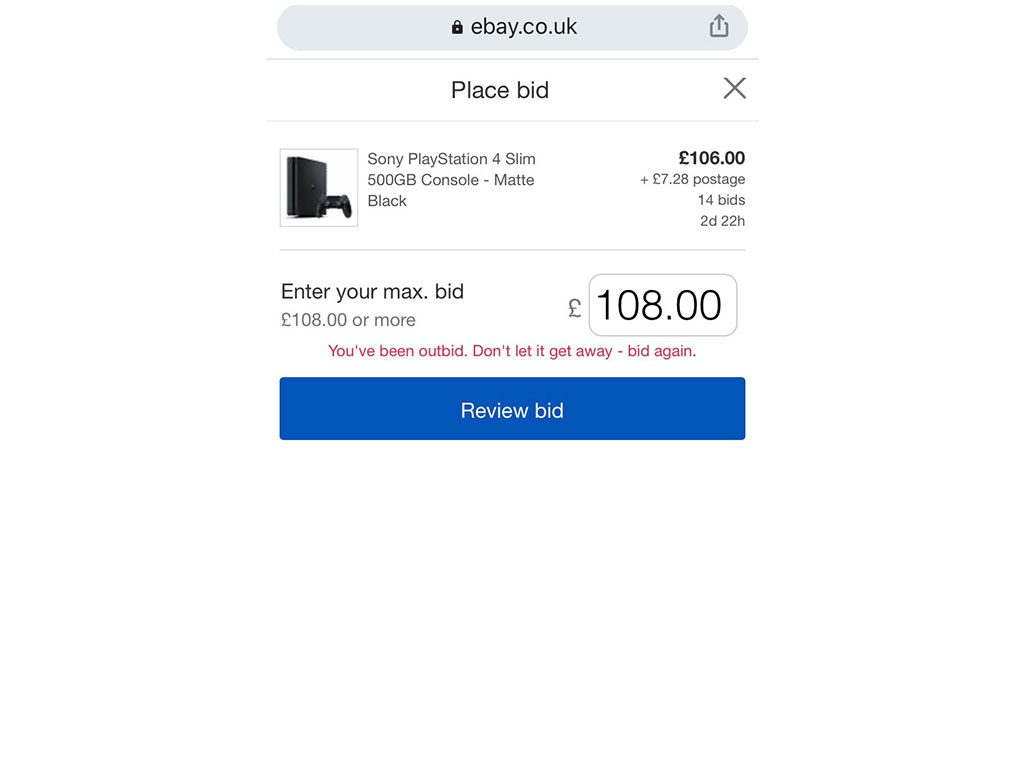The height and width of the screenshot is (768, 1024).
Task: Click empty area below Review bid button
Action: [x=512, y=588]
